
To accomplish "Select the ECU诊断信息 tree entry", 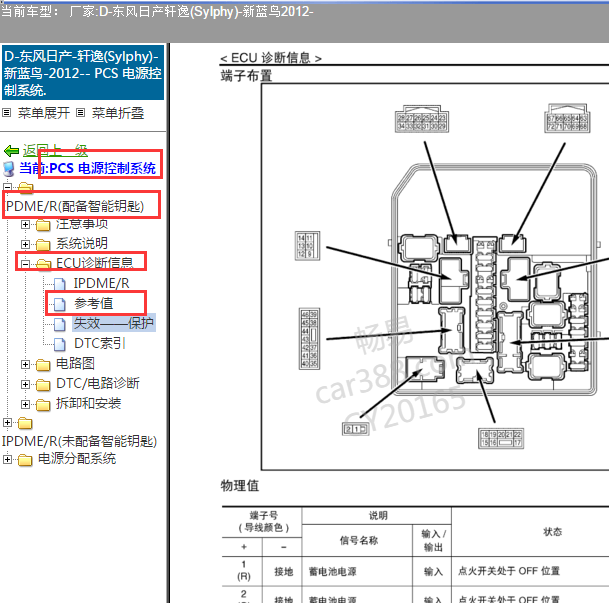I will pyautogui.click(x=95, y=263).
